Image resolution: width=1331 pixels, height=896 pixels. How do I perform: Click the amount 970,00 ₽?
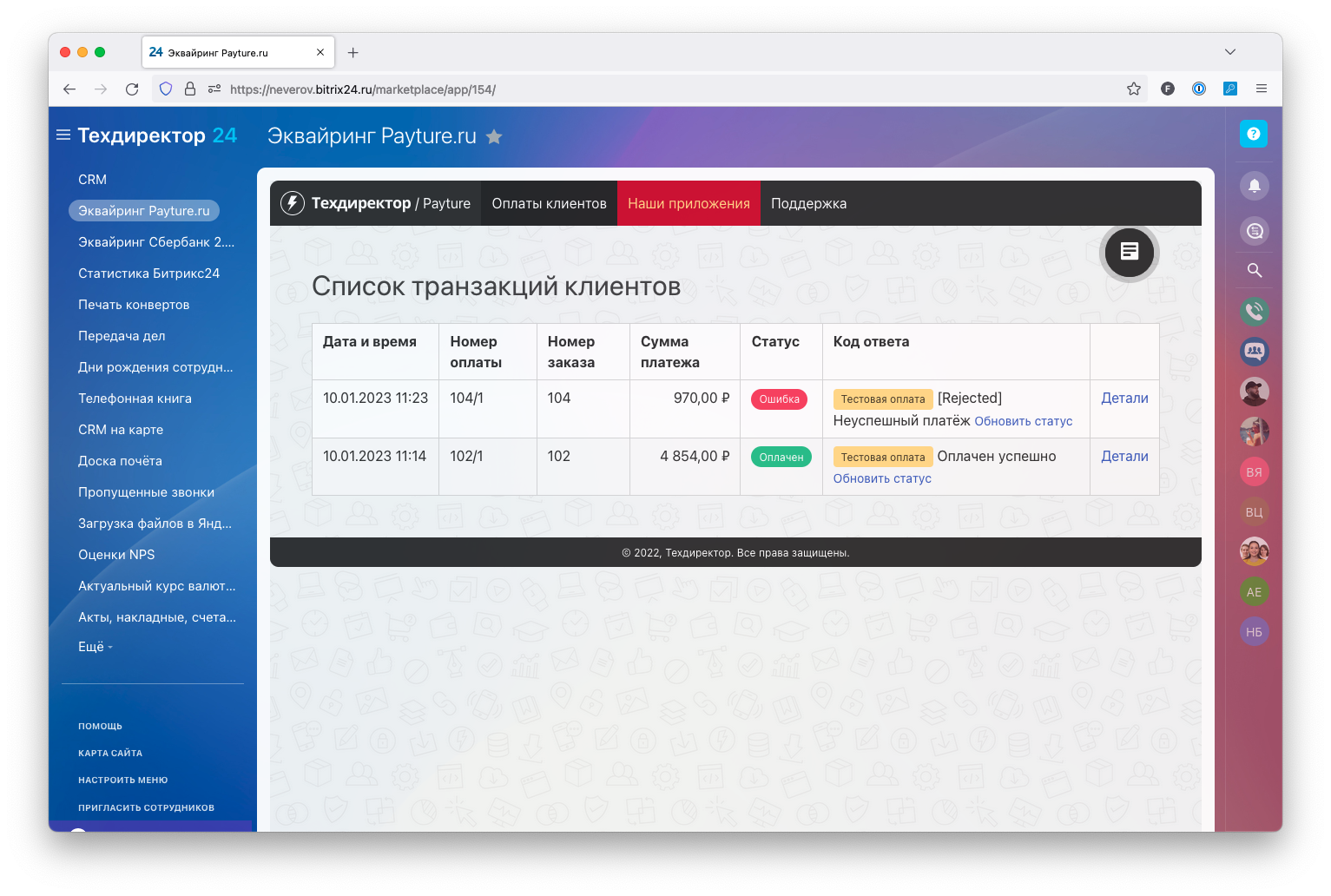point(702,398)
